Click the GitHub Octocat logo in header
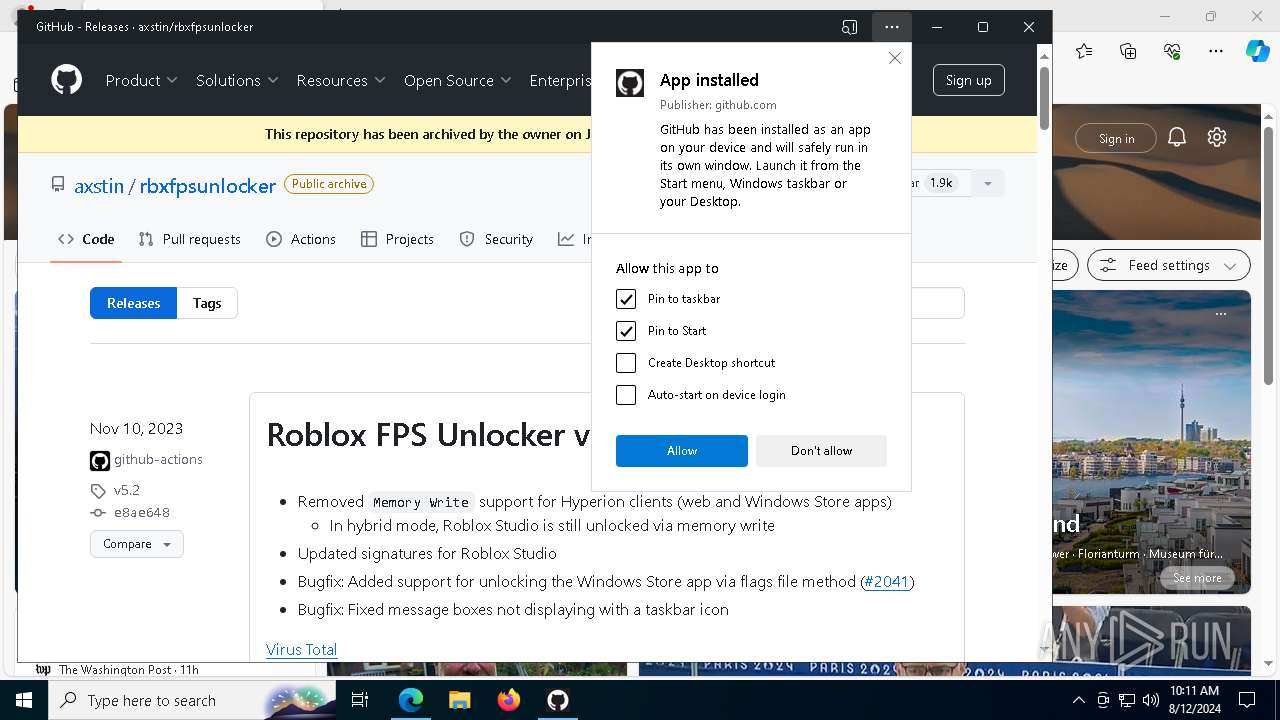Screen dimensions: 1280x720 67,80
